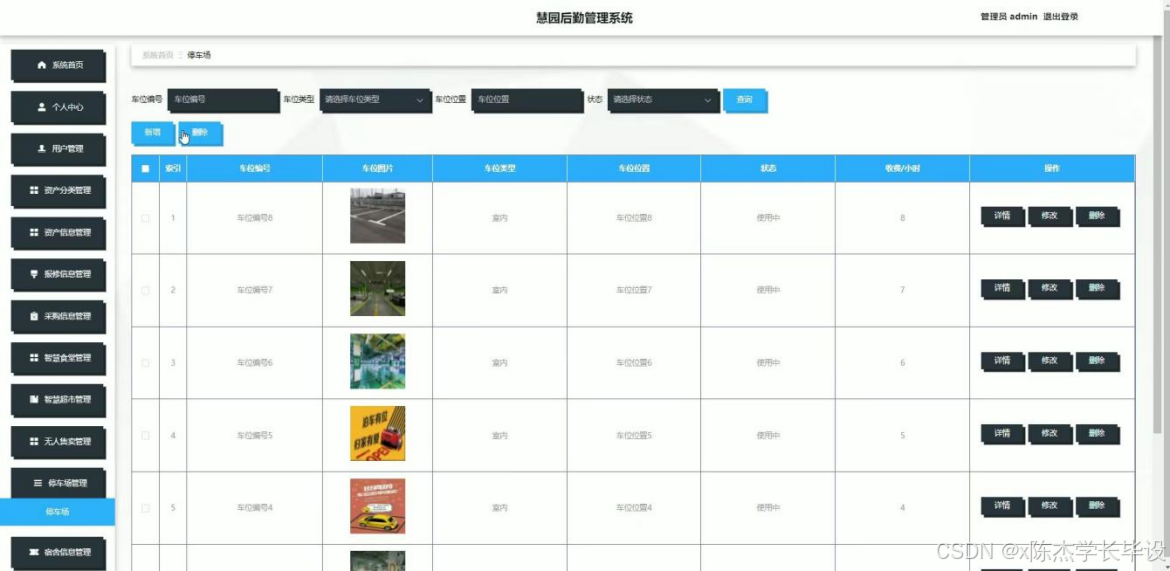1170x571 pixels.
Task: Open the 请选择车位类型 dropdown
Action: (375, 100)
